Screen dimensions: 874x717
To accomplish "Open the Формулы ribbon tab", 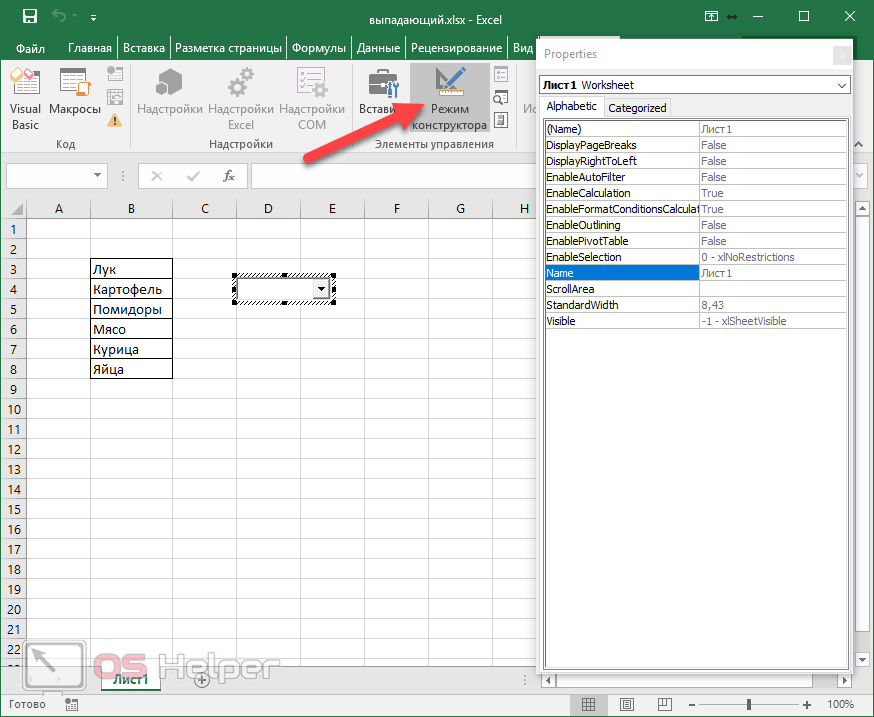I will [319, 47].
